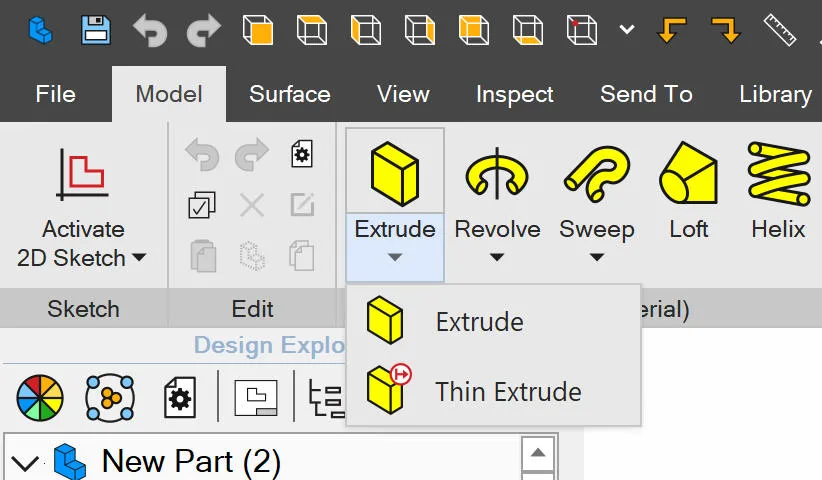Choose Extrude from the dropdown menu

pyautogui.click(x=493, y=321)
